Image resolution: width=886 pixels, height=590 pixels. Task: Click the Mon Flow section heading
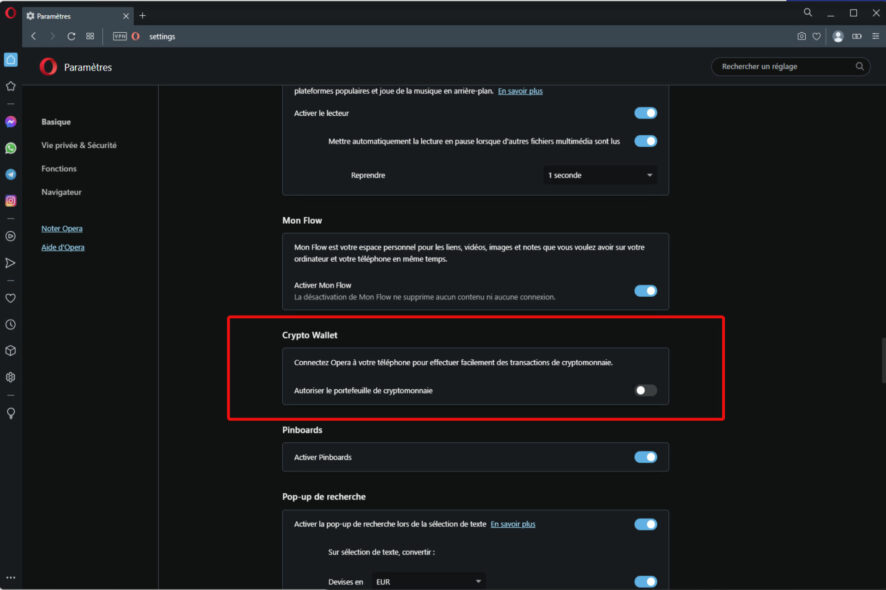click(302, 220)
